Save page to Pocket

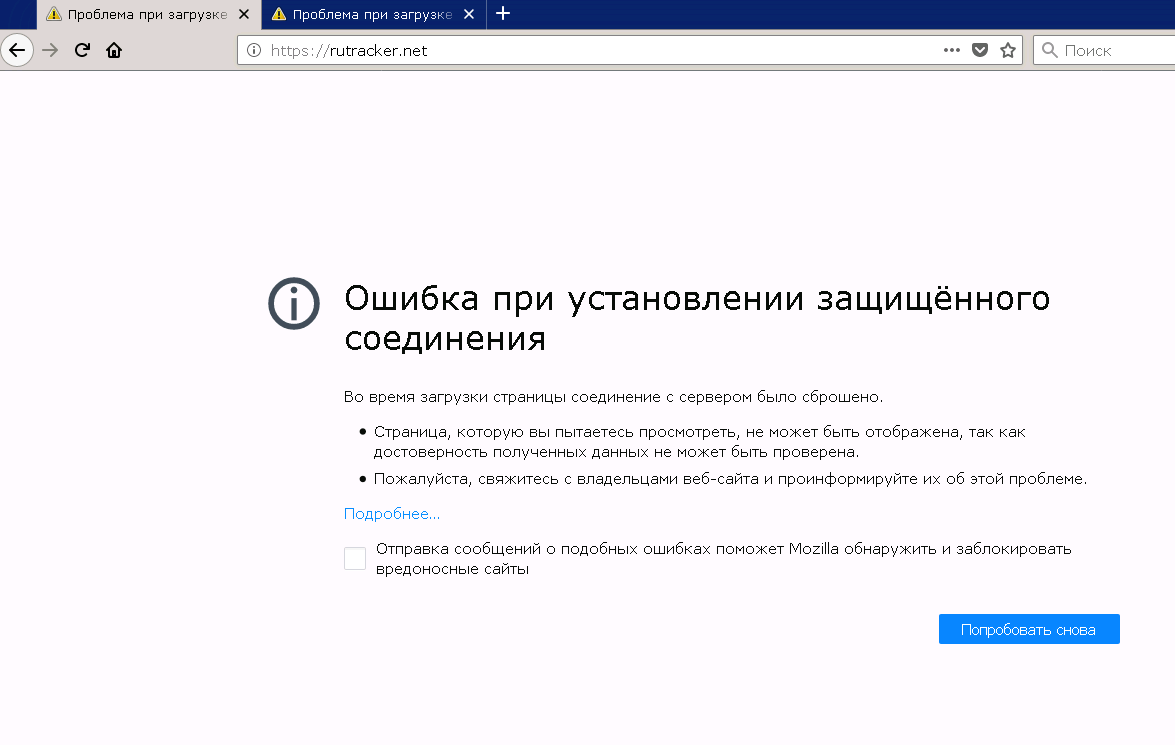(x=980, y=50)
